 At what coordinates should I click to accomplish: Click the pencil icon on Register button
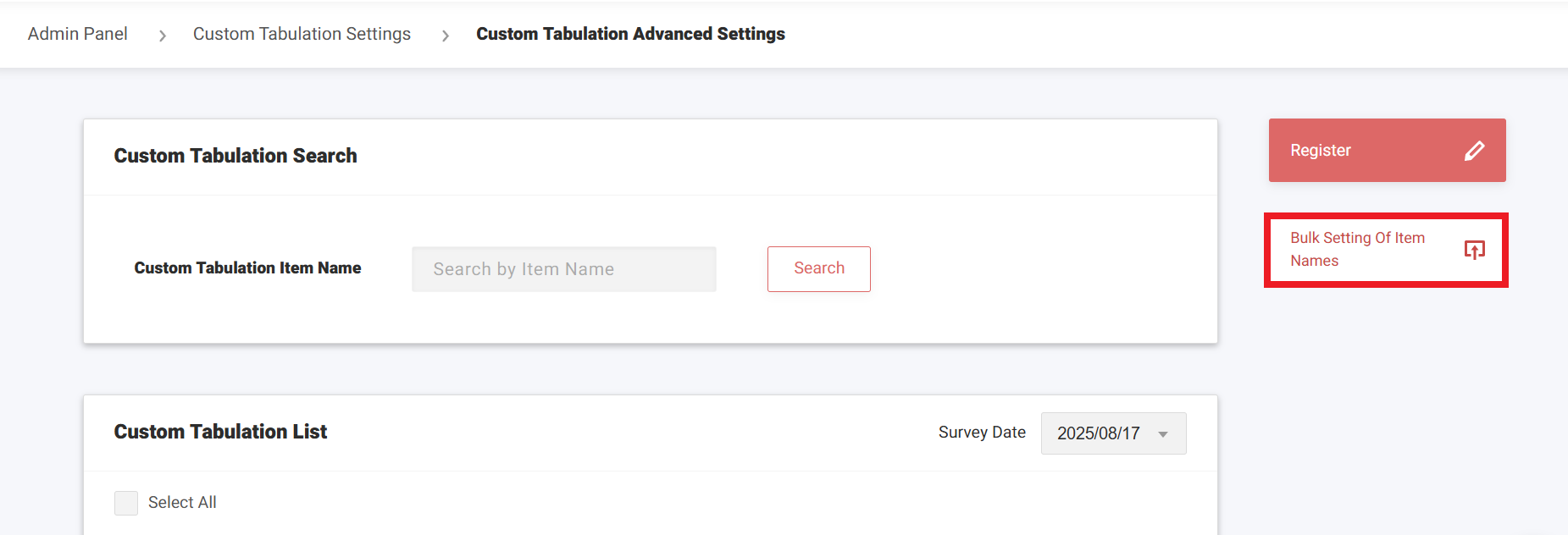(x=1474, y=151)
